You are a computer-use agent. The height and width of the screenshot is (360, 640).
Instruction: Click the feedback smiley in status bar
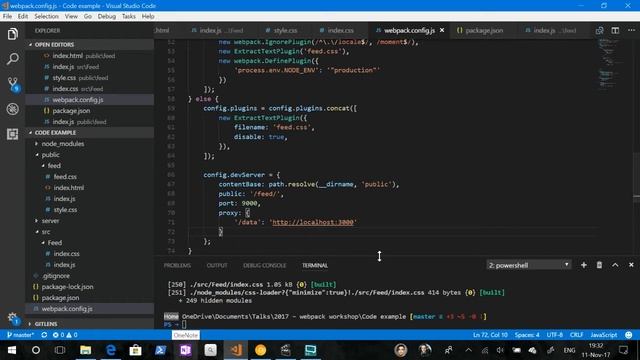tap(629, 335)
